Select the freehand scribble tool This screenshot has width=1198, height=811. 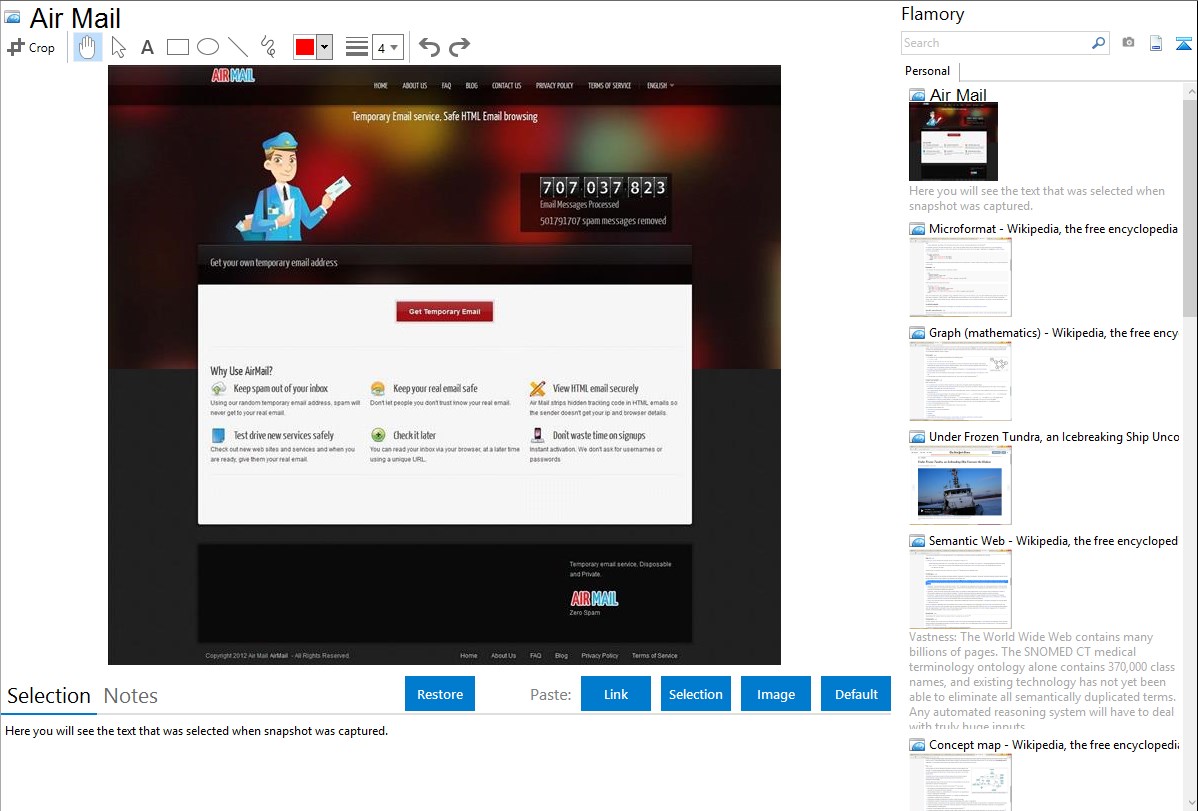[x=268, y=47]
